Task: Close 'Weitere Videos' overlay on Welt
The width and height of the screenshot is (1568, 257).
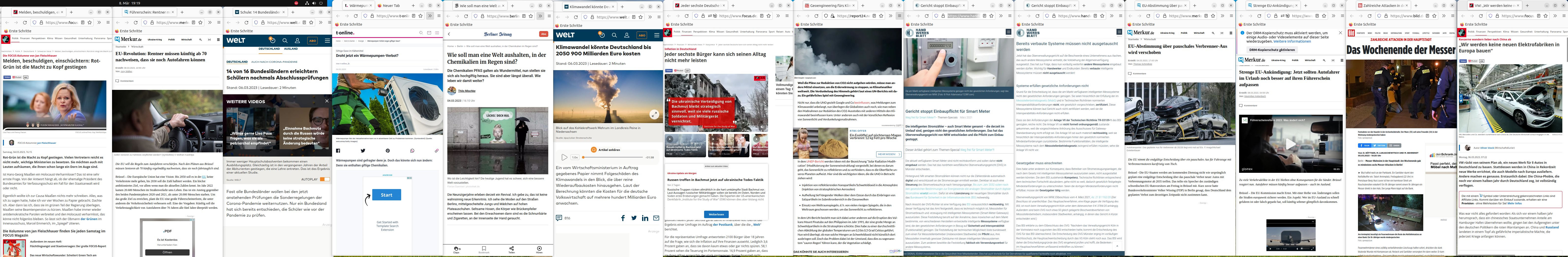Action: 327,101
